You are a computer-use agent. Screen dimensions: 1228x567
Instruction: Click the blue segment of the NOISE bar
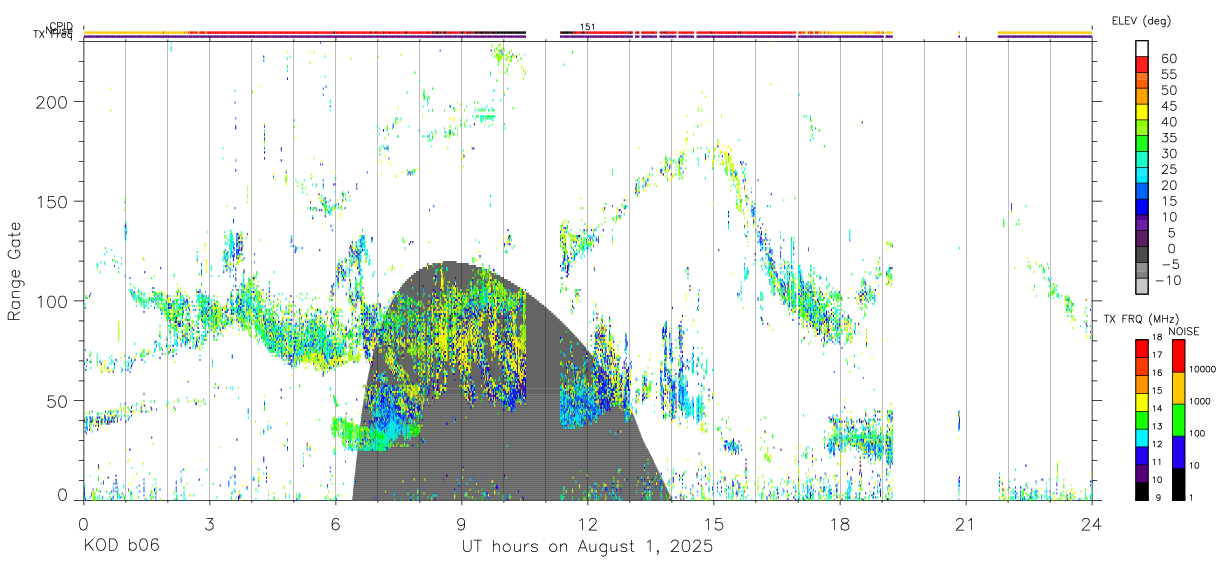point(1178,452)
